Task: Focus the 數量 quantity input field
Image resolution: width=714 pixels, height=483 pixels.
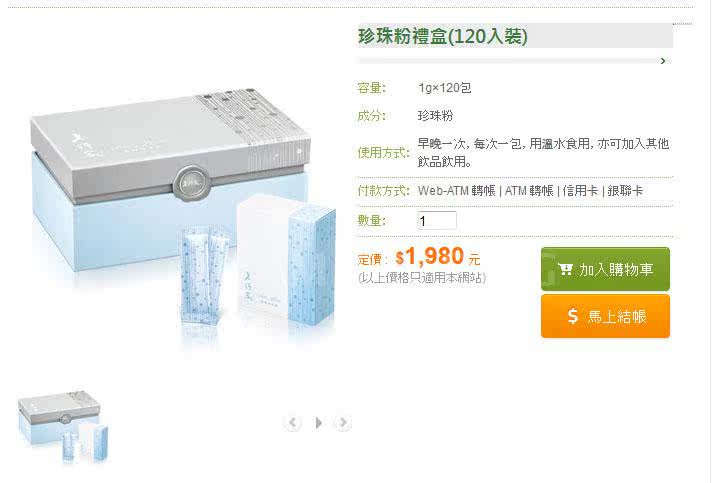Action: click(x=437, y=221)
